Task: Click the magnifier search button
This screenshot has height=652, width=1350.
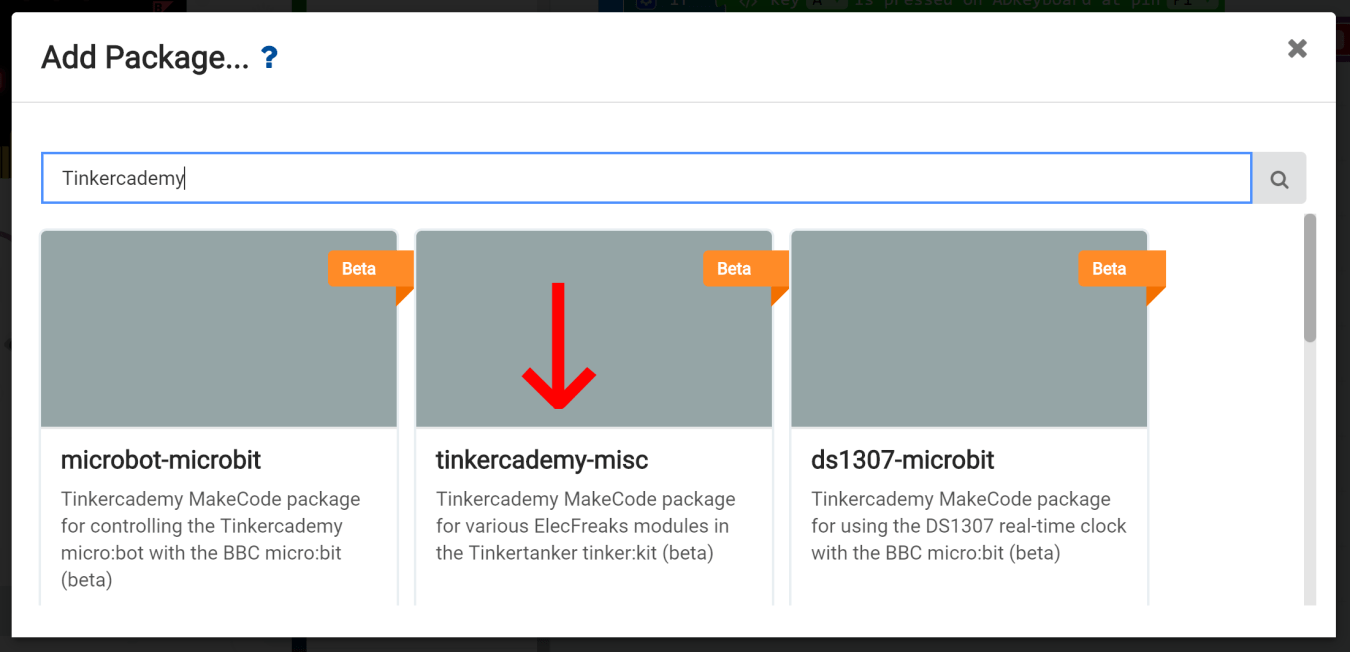Action: [x=1279, y=179]
